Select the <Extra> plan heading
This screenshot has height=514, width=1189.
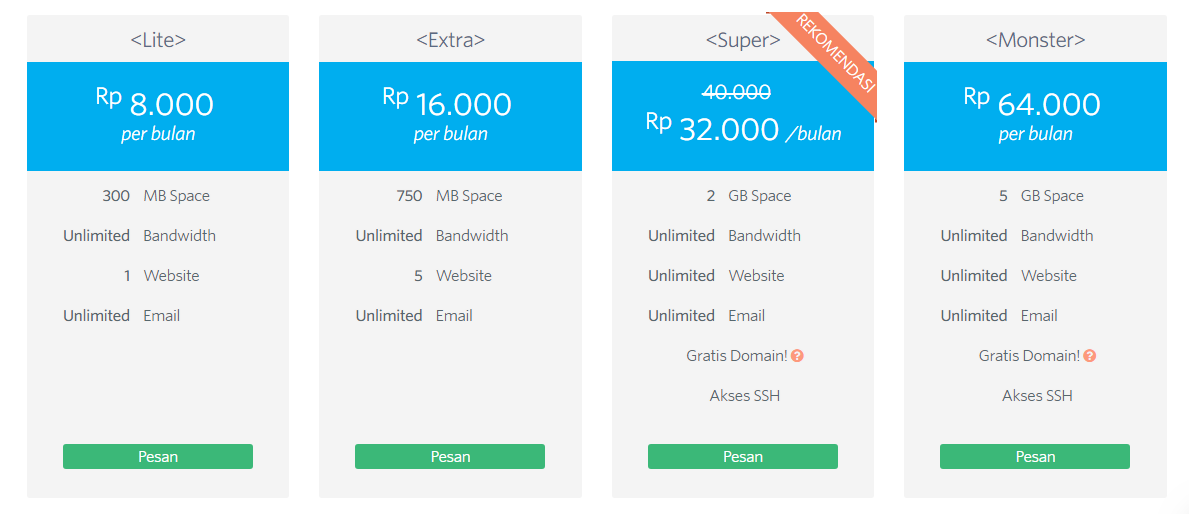click(x=450, y=40)
